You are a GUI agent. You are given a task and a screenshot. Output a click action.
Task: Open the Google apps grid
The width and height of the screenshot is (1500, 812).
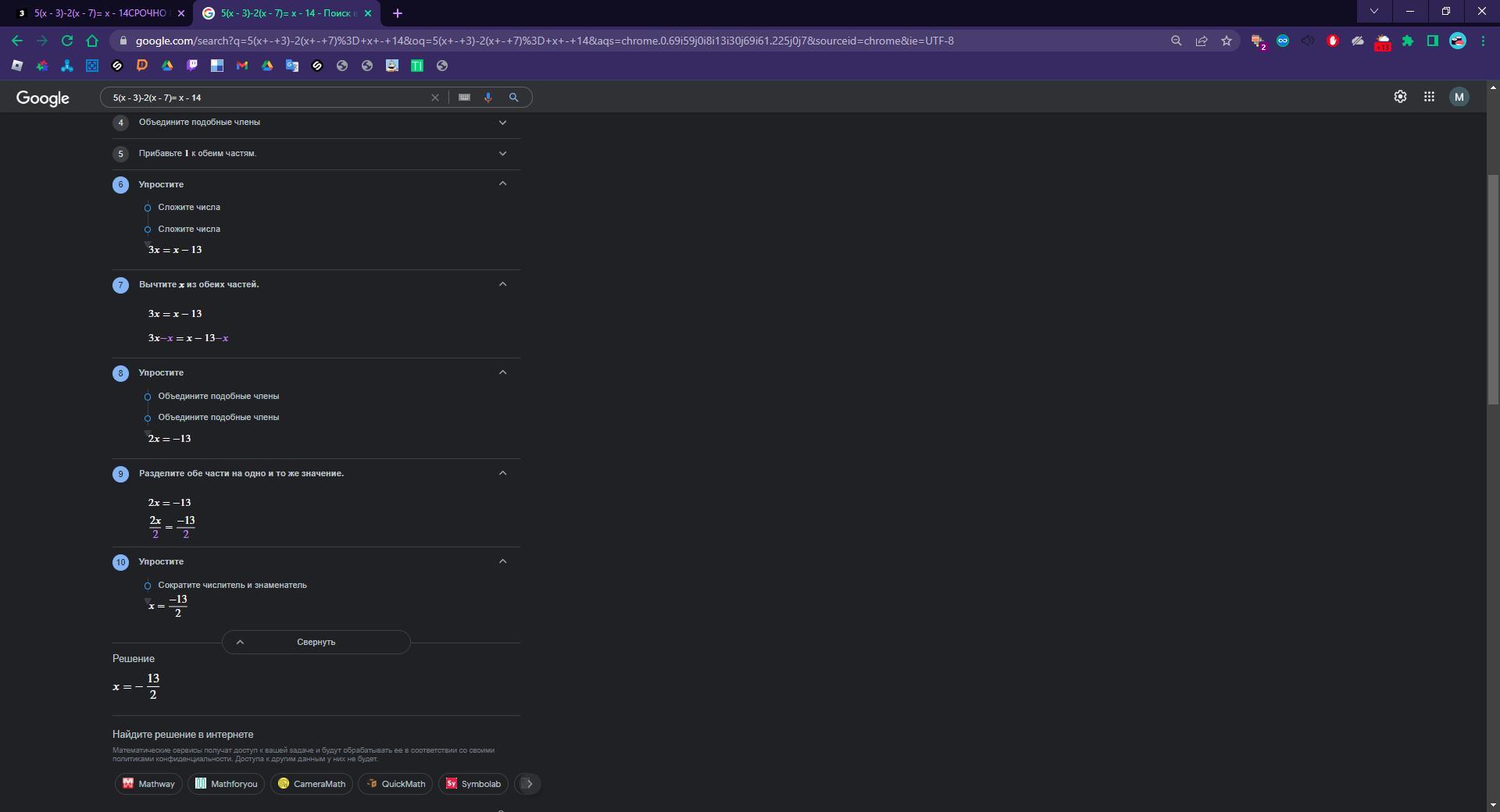click(x=1429, y=97)
